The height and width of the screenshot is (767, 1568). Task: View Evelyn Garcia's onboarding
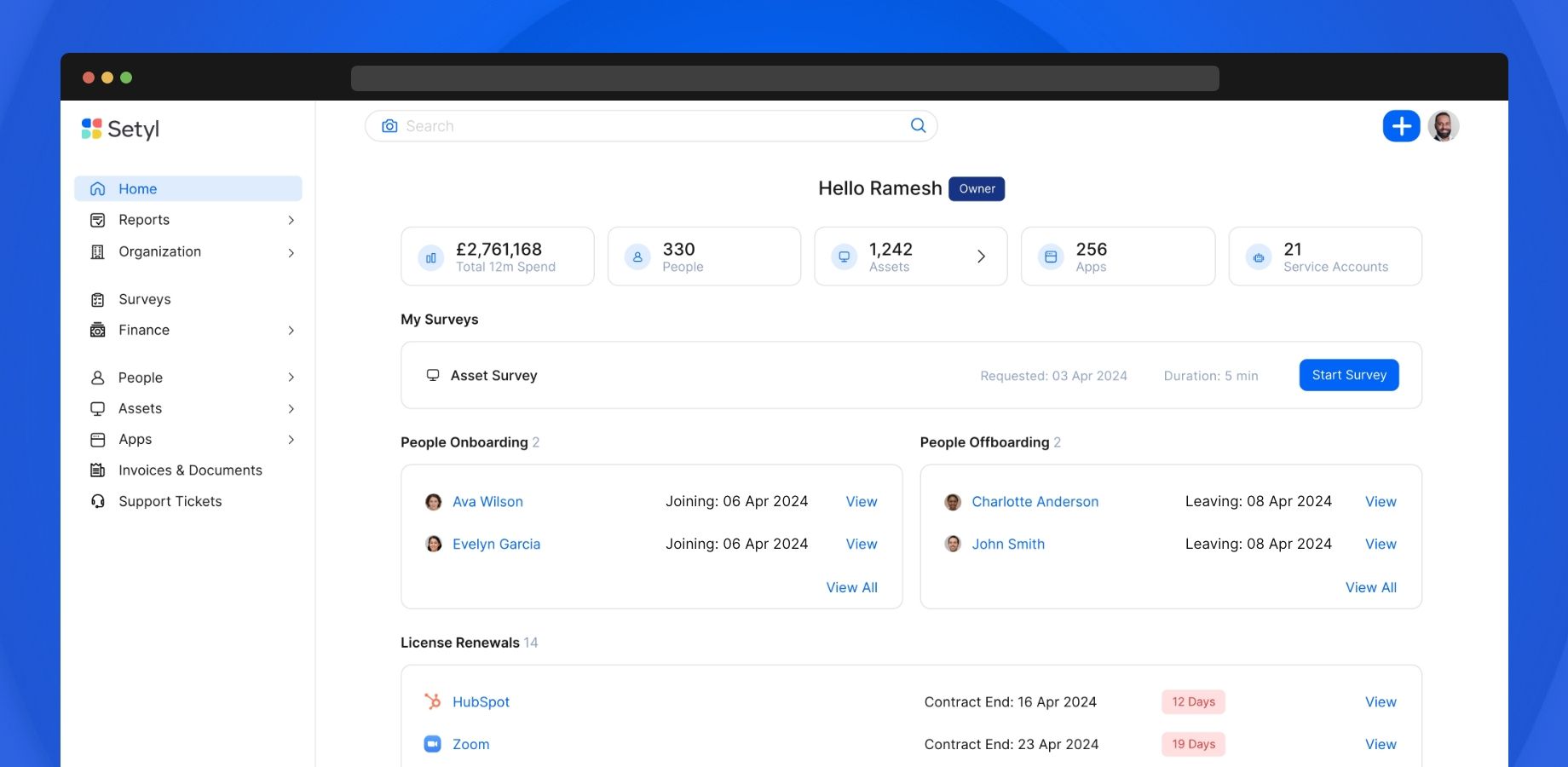(x=862, y=544)
